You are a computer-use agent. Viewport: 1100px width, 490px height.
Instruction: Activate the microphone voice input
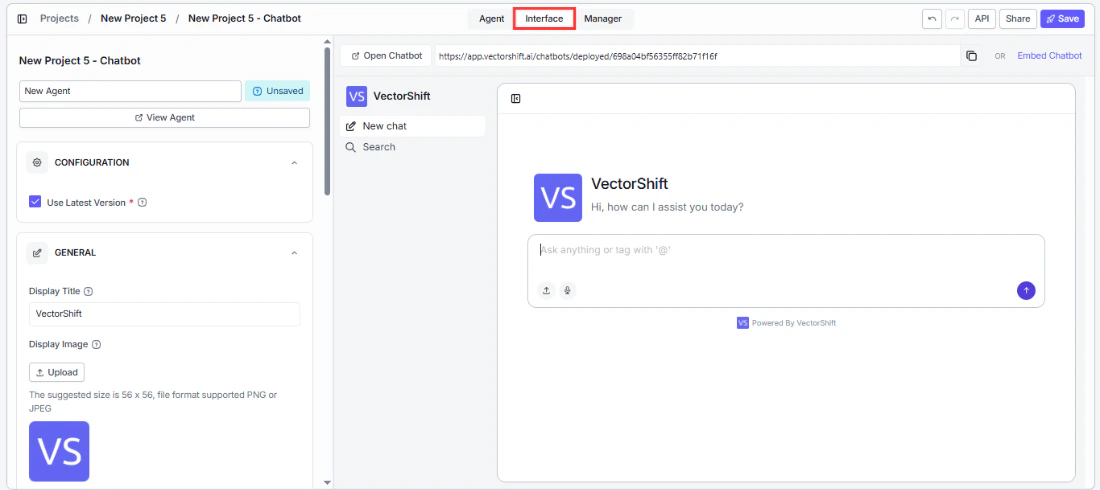click(568, 290)
